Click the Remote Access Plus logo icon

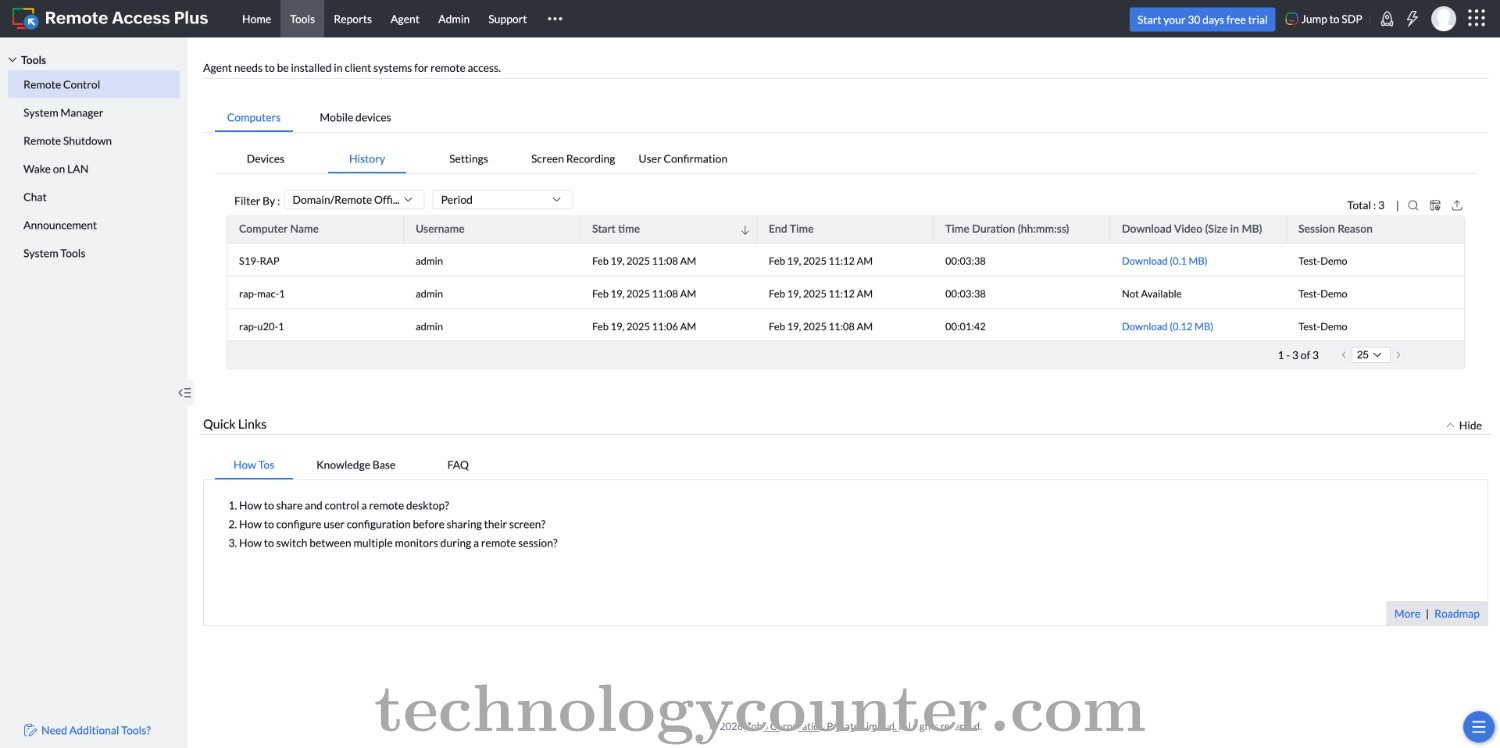pos(25,18)
